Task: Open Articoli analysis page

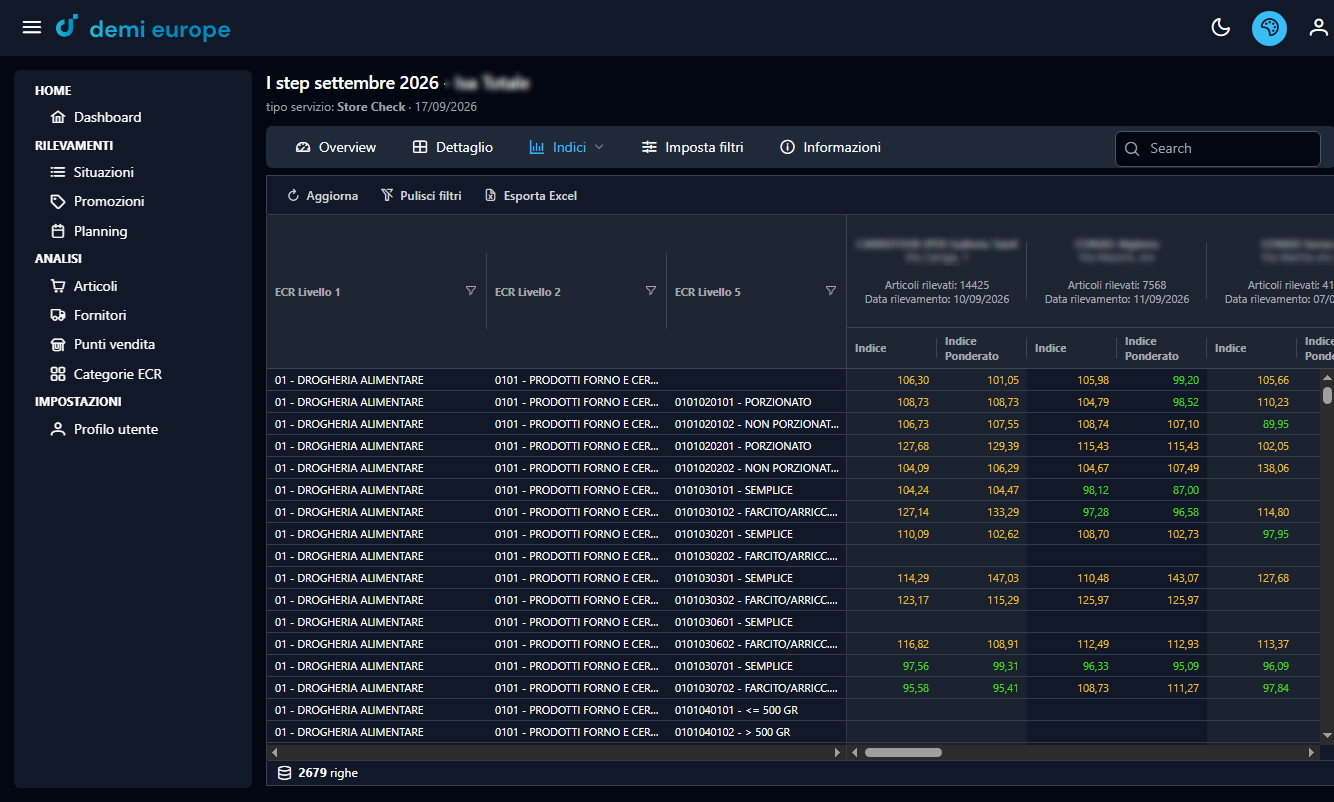Action: point(84,286)
